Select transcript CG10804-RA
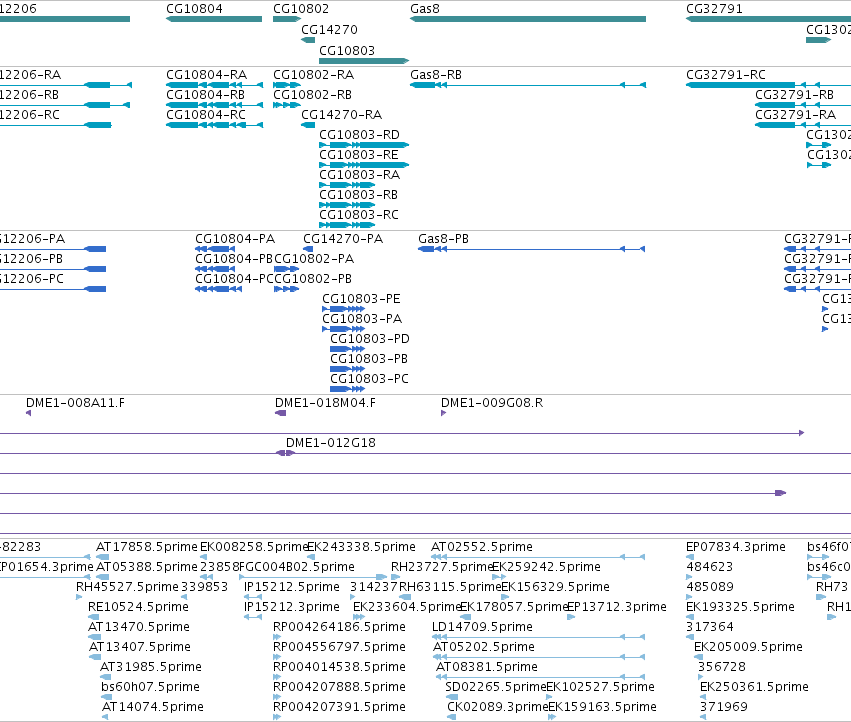The height and width of the screenshot is (722, 851). [214, 85]
